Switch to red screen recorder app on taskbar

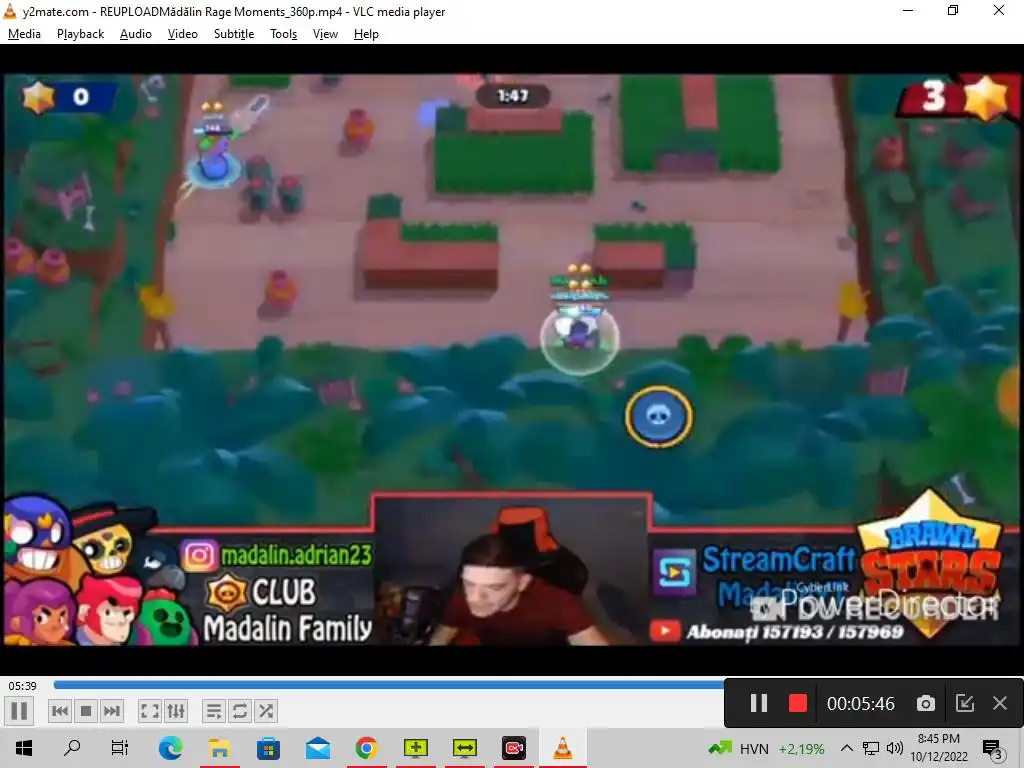coord(514,748)
